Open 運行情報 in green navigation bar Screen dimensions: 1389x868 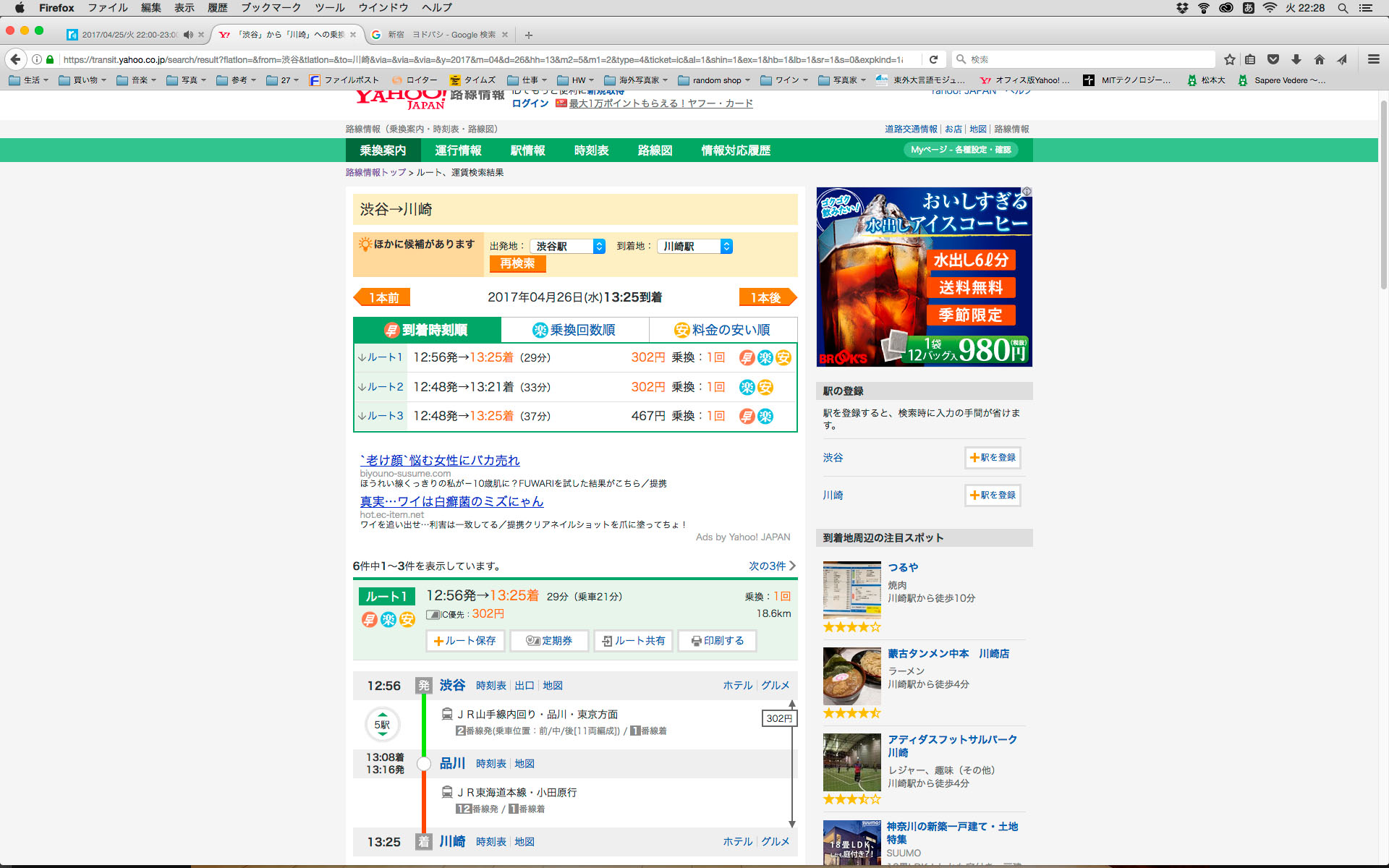(458, 150)
